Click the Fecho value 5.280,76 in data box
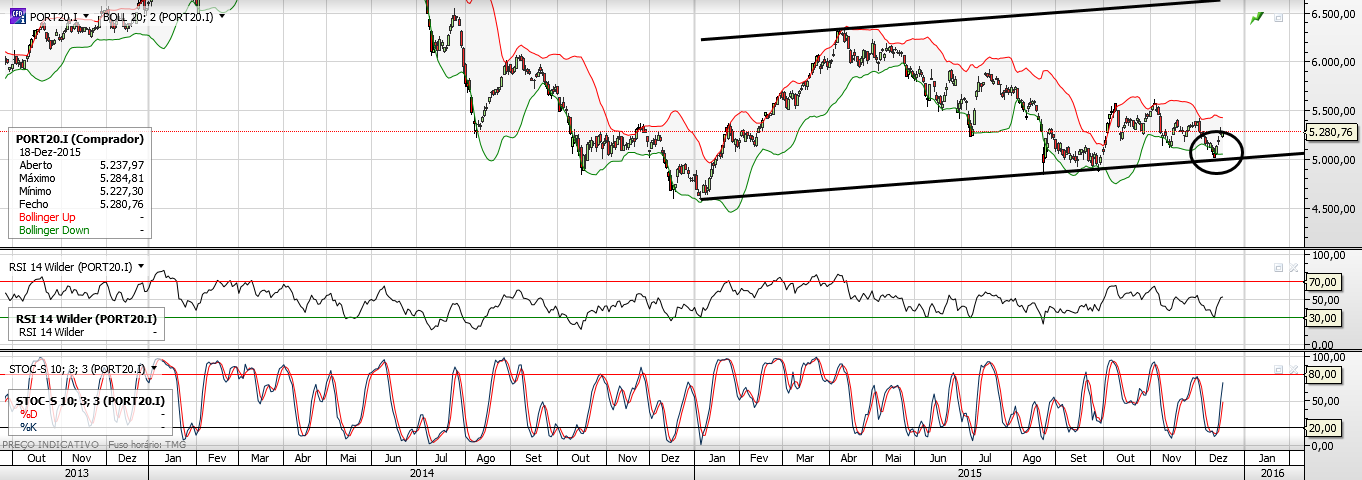This screenshot has height=480, width=1362. [x=120, y=204]
